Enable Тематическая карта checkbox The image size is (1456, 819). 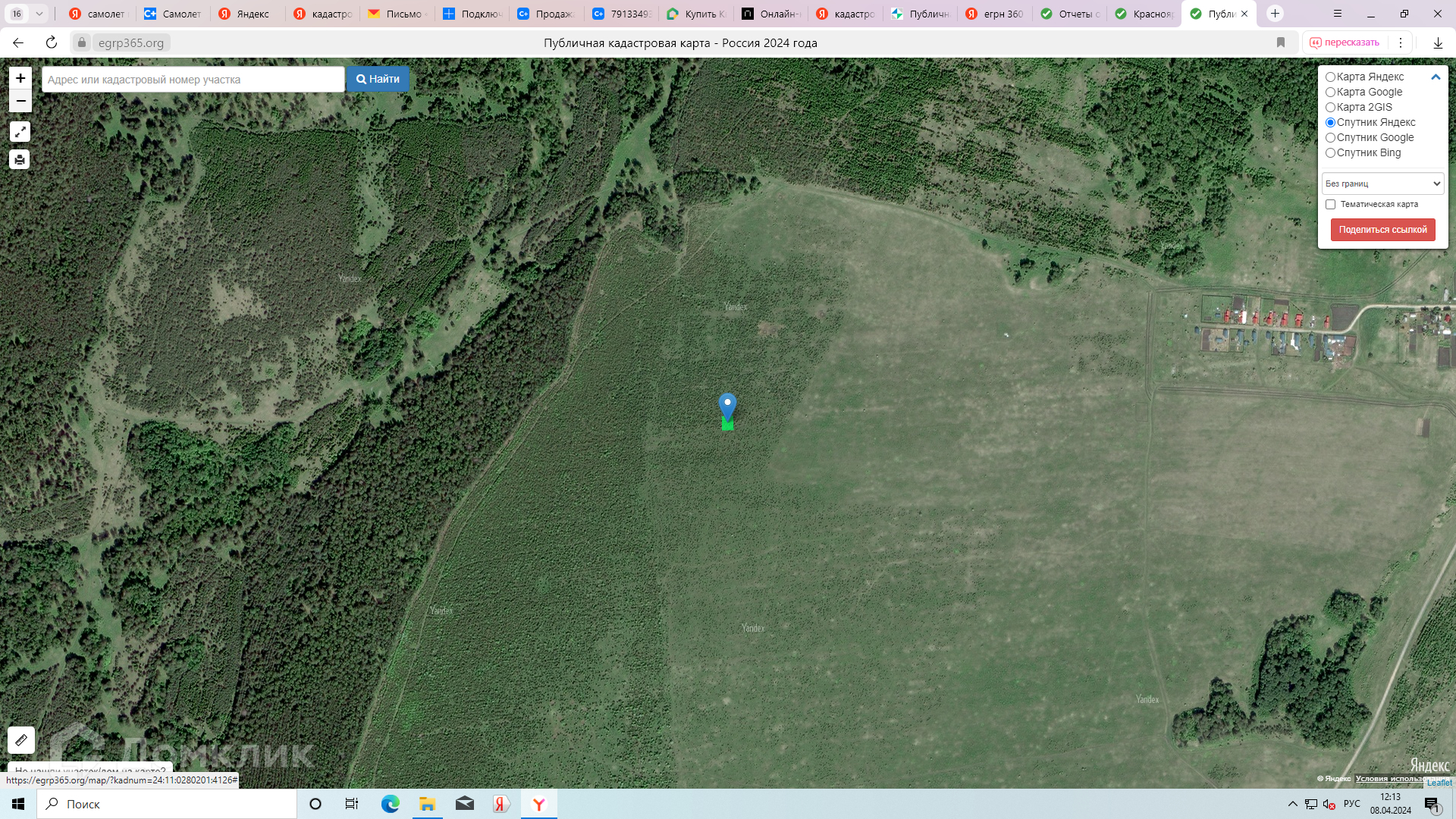point(1330,204)
